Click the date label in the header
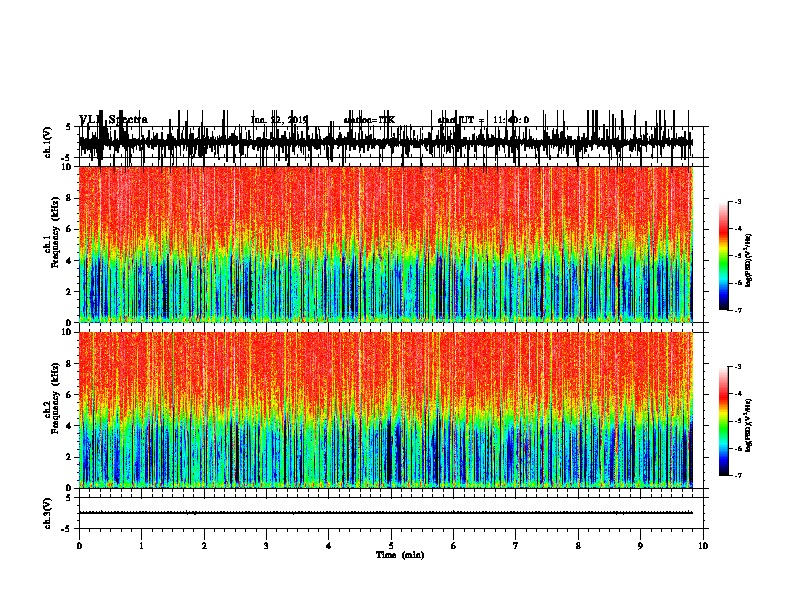Screen dimensions: 792x612 point(279,120)
